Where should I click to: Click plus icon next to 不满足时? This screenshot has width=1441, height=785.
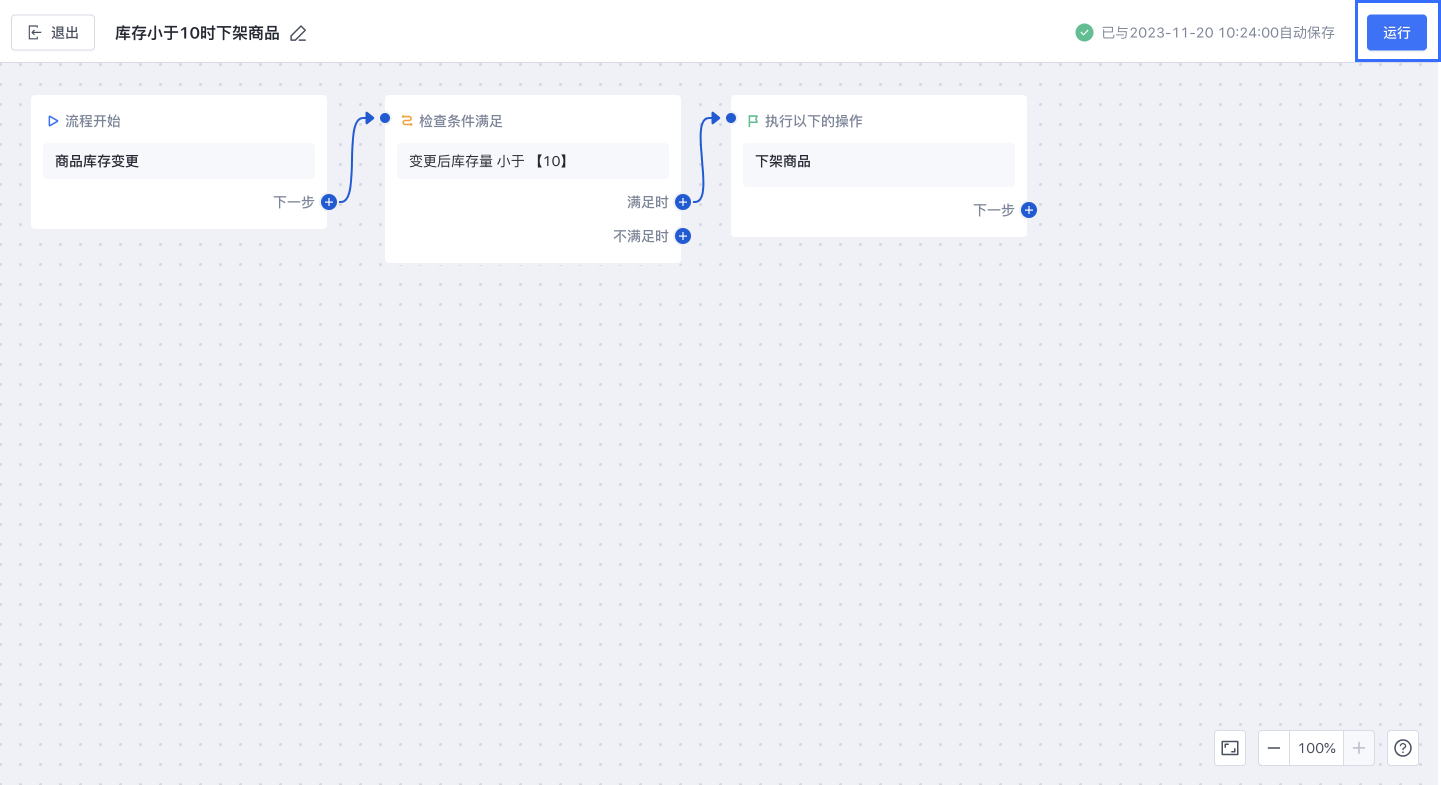point(683,236)
